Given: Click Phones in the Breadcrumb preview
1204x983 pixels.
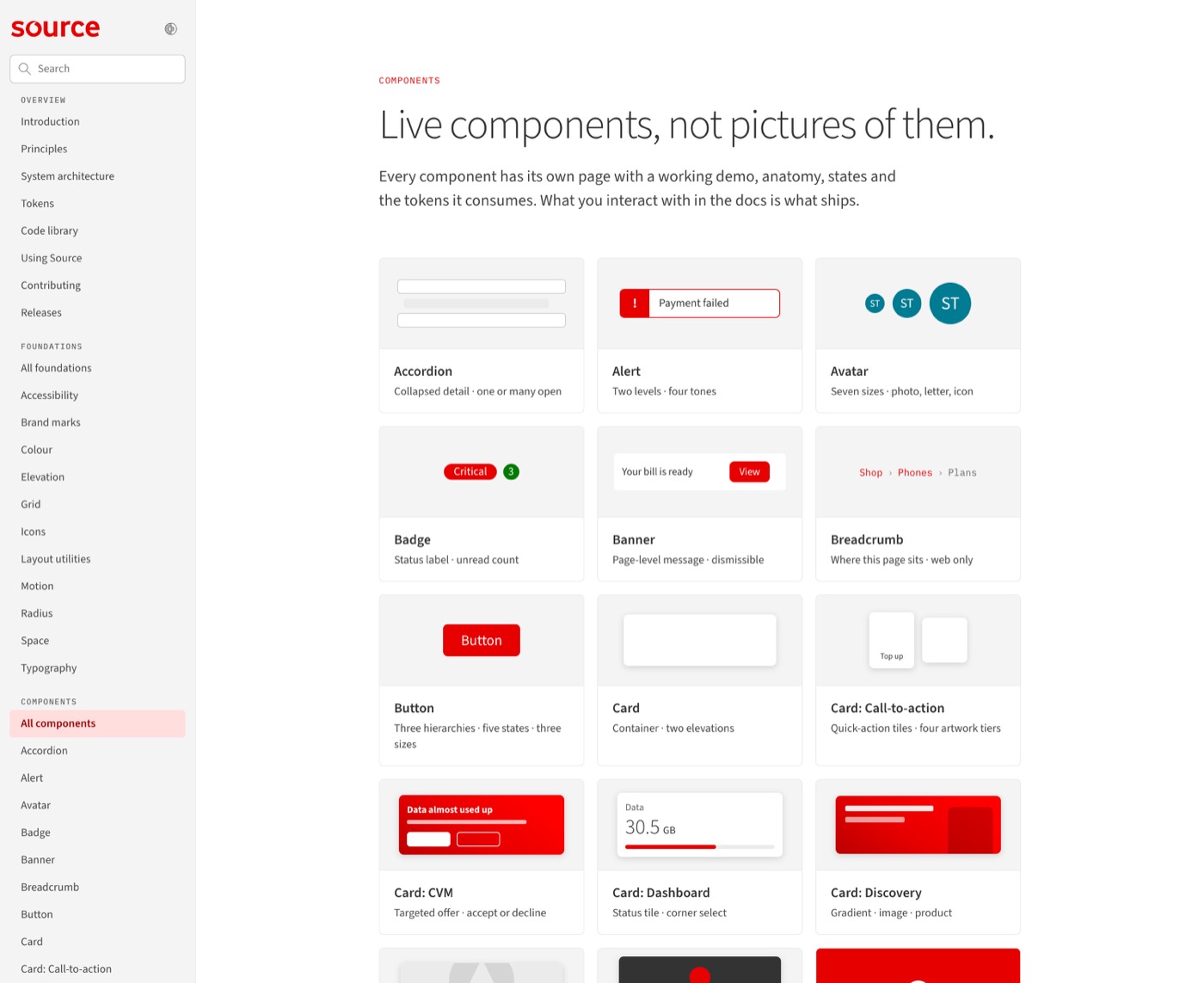Looking at the screenshot, I should point(915,473).
